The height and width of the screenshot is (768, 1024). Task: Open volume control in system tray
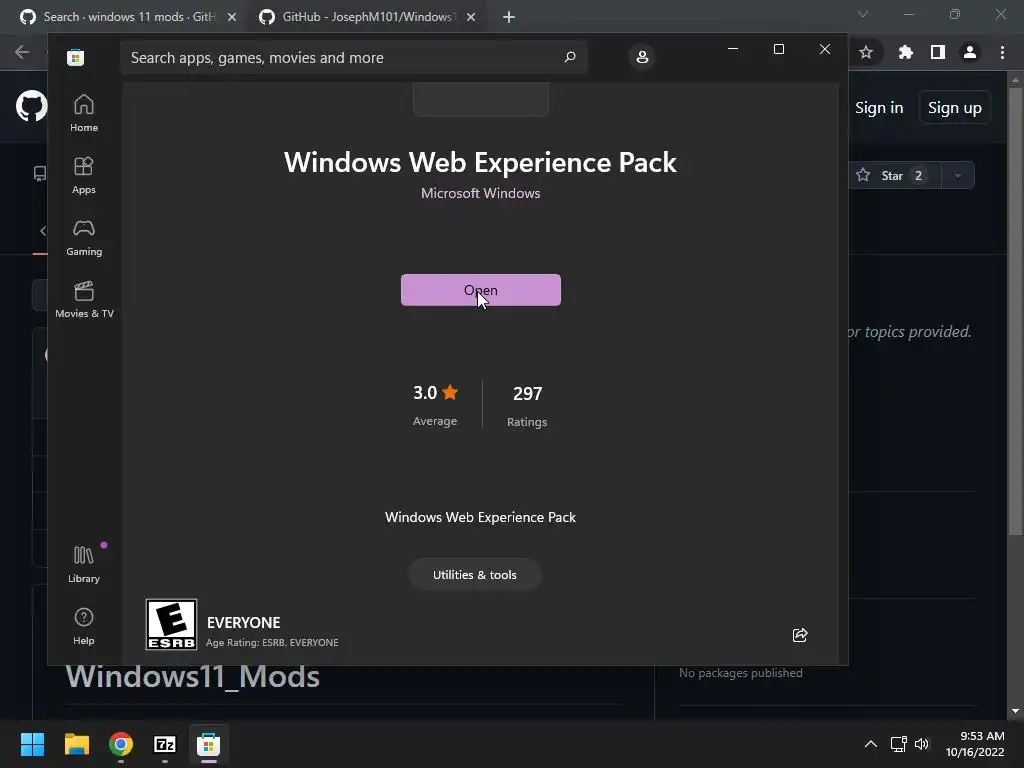pyautogui.click(x=921, y=744)
